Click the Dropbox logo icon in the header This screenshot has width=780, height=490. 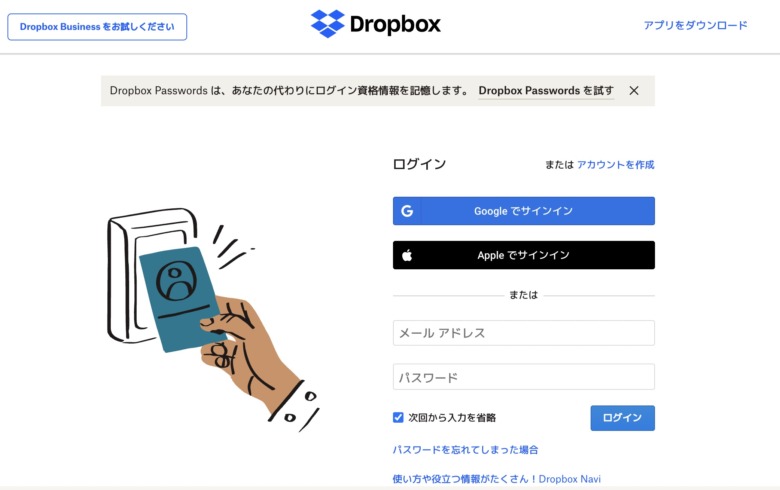click(327, 23)
